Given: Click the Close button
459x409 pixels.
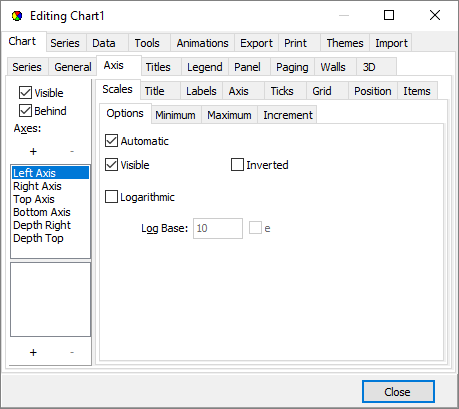Looking at the screenshot, I should 398,392.
